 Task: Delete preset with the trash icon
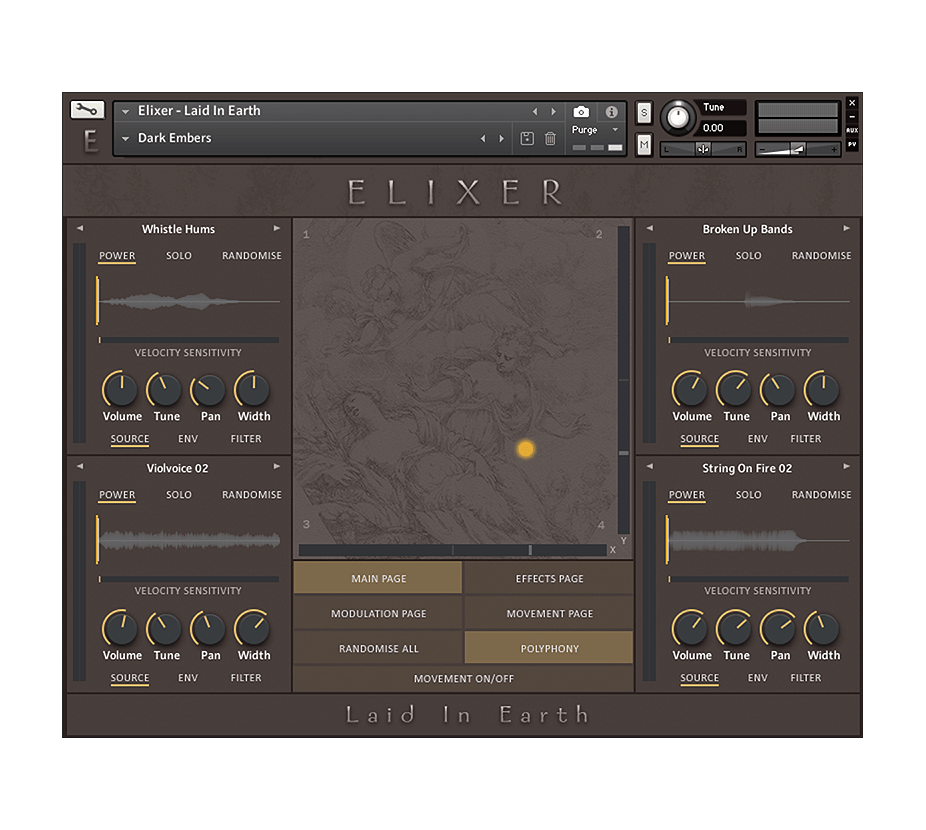point(550,139)
